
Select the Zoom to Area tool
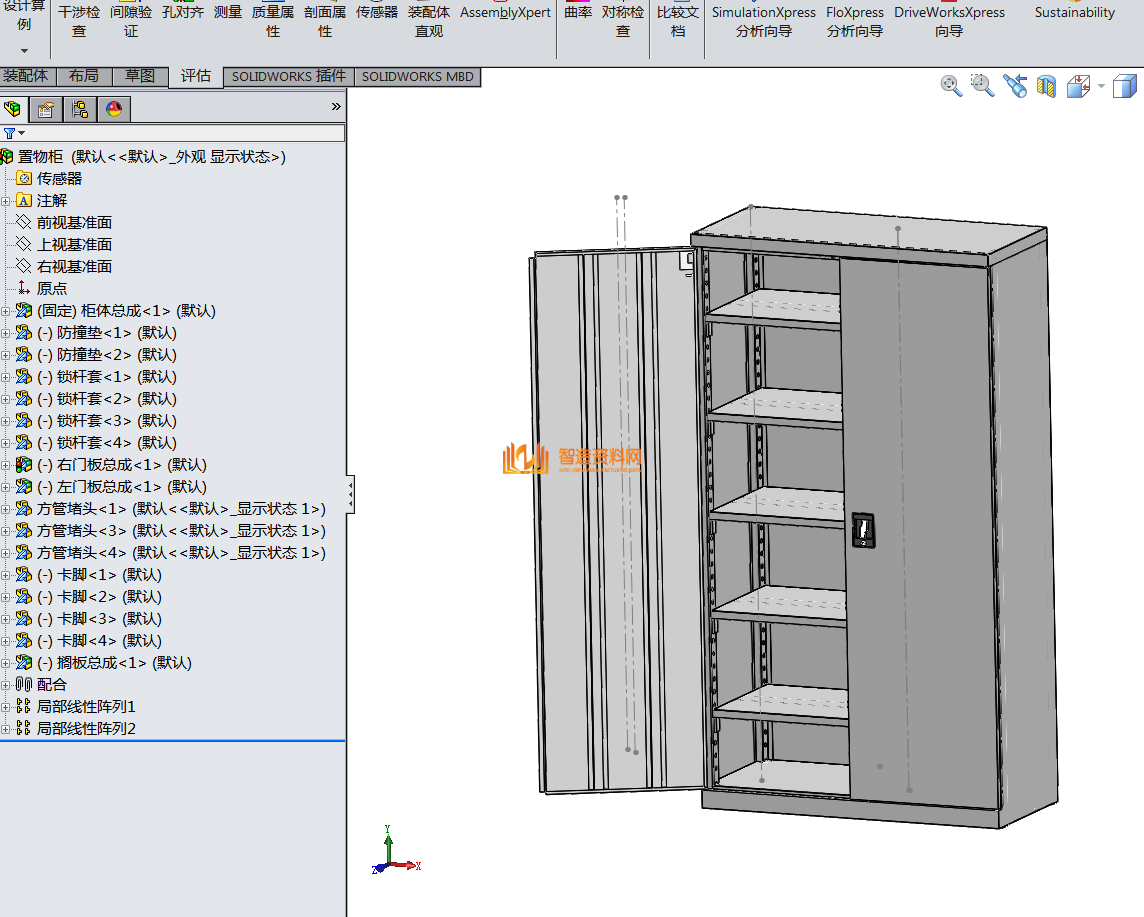983,86
